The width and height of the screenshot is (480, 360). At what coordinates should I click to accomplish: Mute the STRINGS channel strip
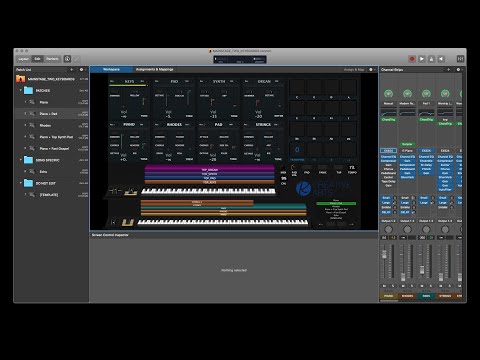441,286
